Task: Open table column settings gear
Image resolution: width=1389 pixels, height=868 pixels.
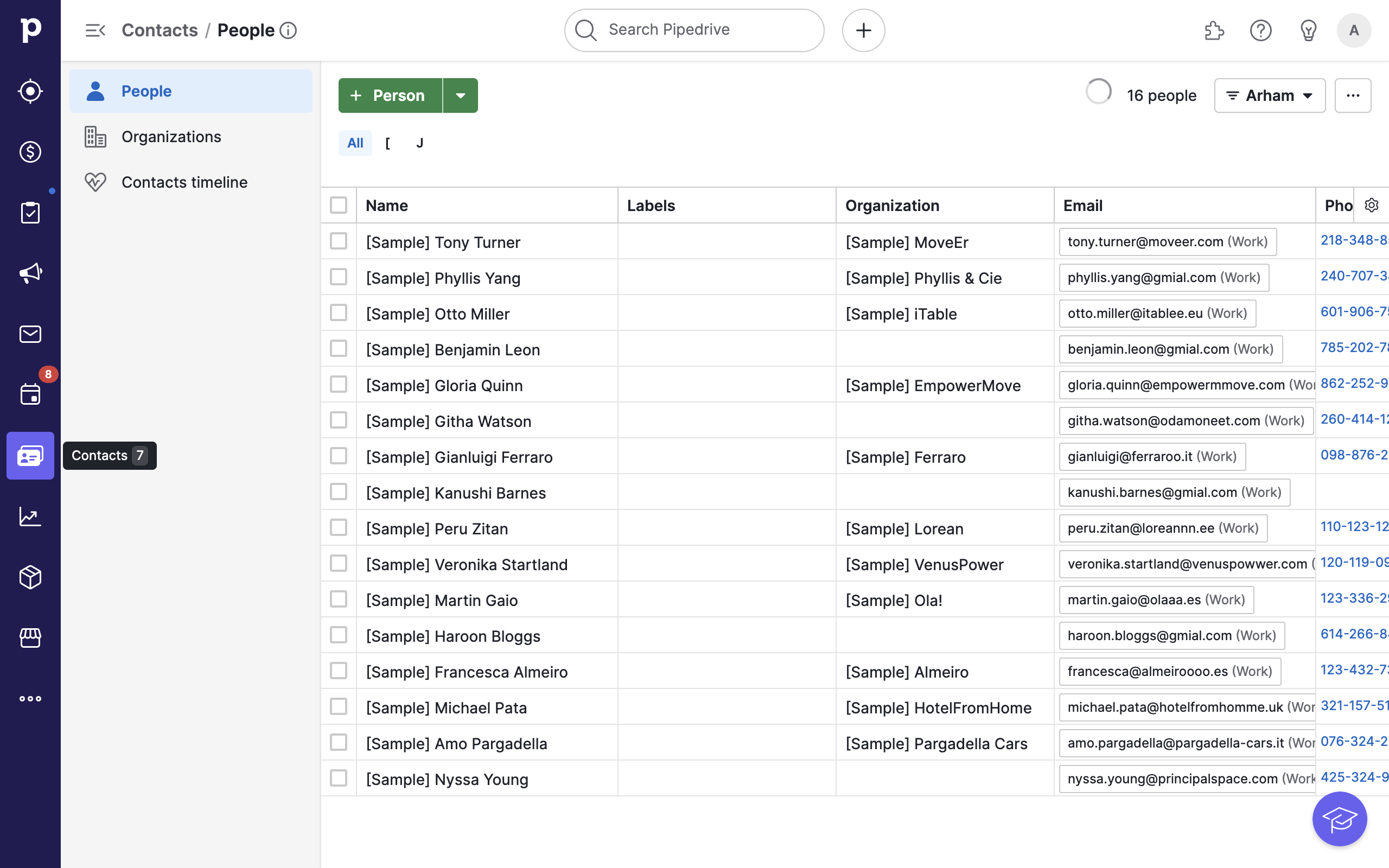Action: (1371, 205)
